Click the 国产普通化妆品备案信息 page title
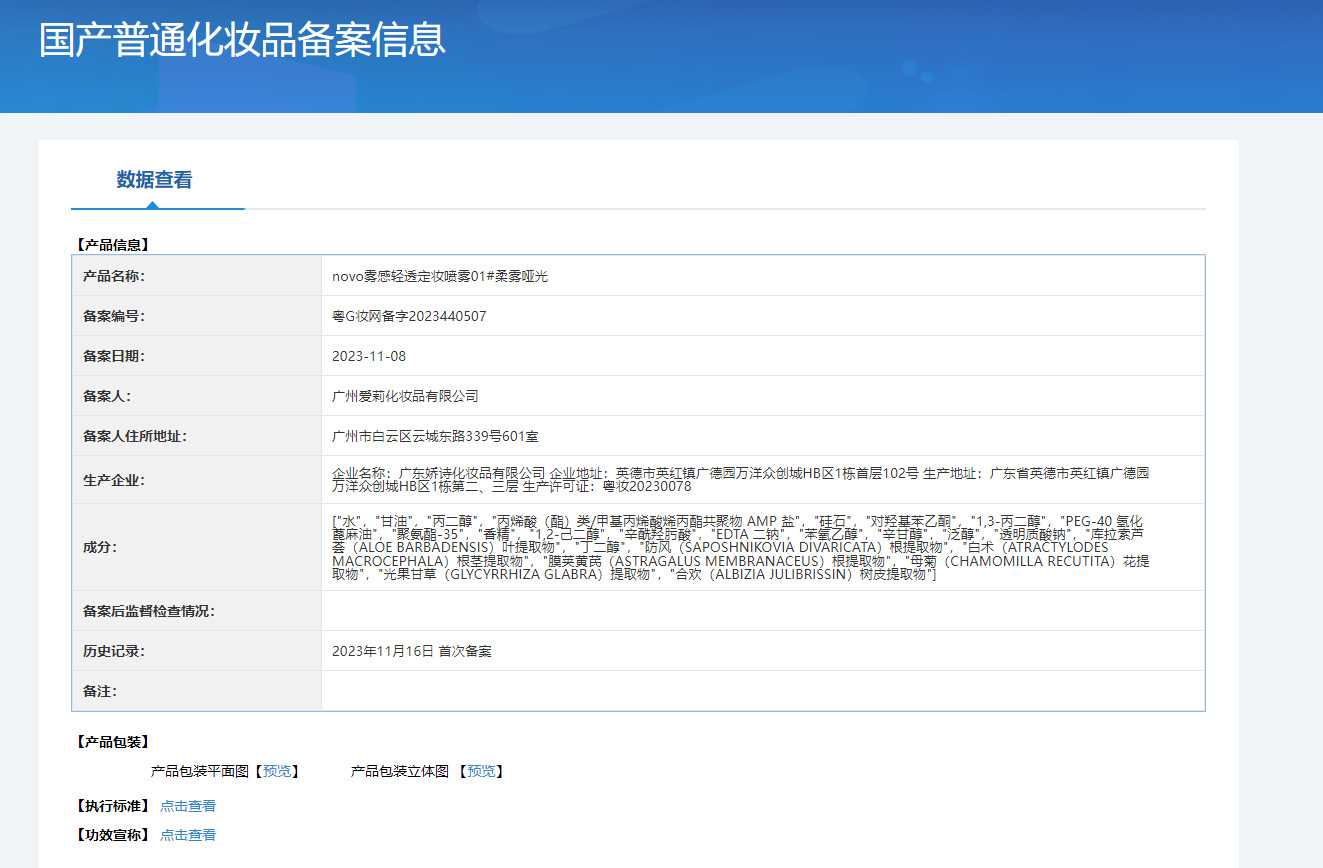 coord(242,40)
